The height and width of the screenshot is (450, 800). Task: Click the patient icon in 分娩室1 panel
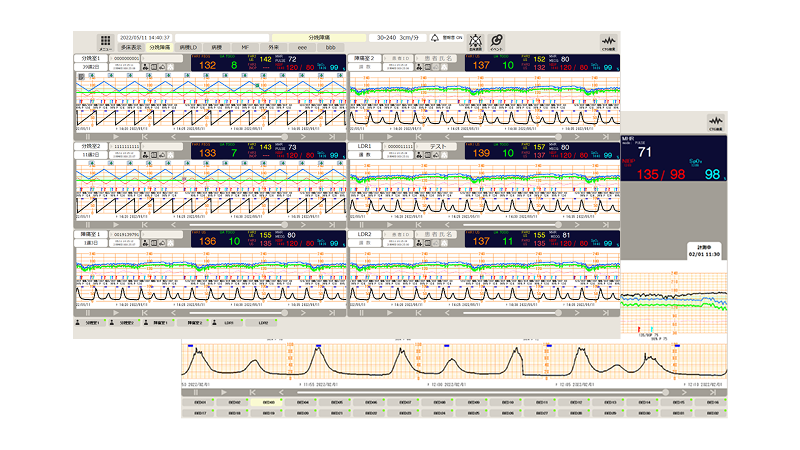pyautogui.click(x=146, y=68)
